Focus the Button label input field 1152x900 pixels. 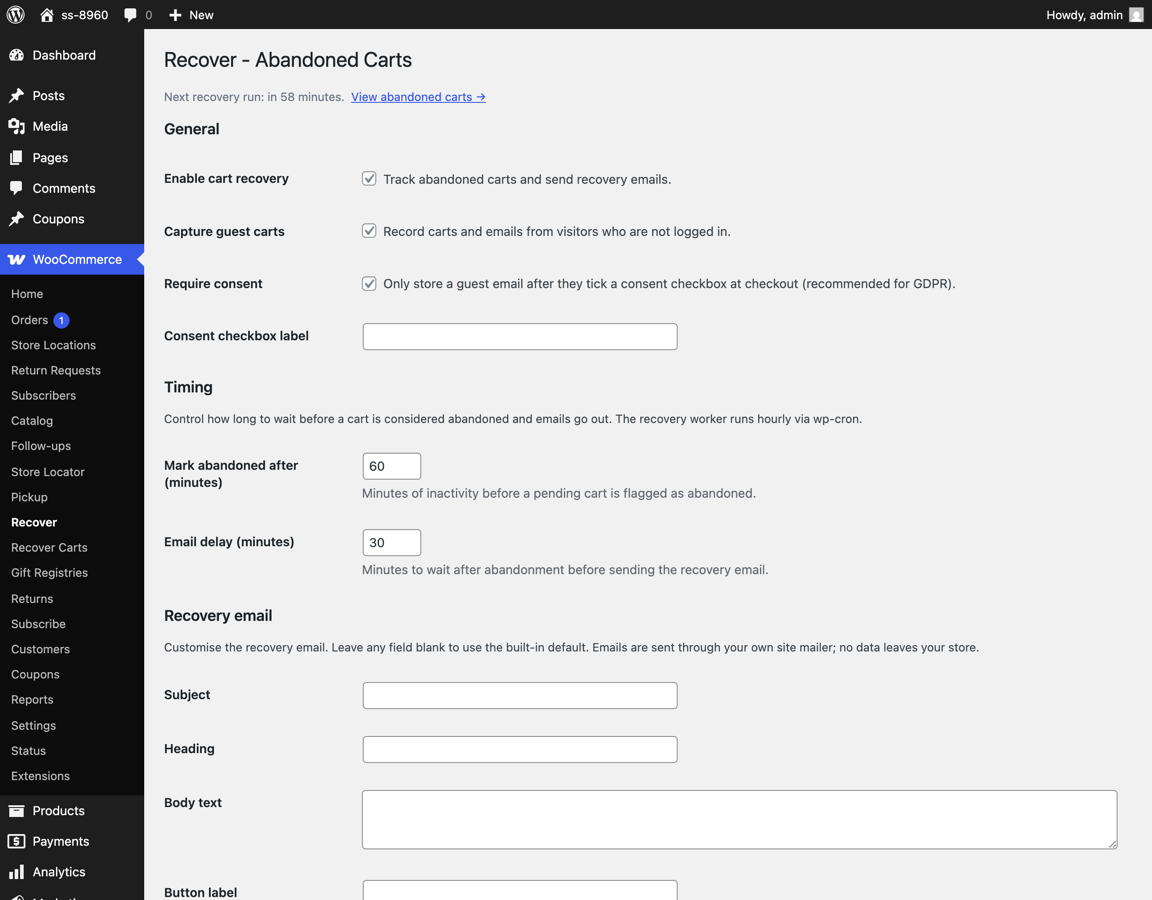(x=520, y=890)
